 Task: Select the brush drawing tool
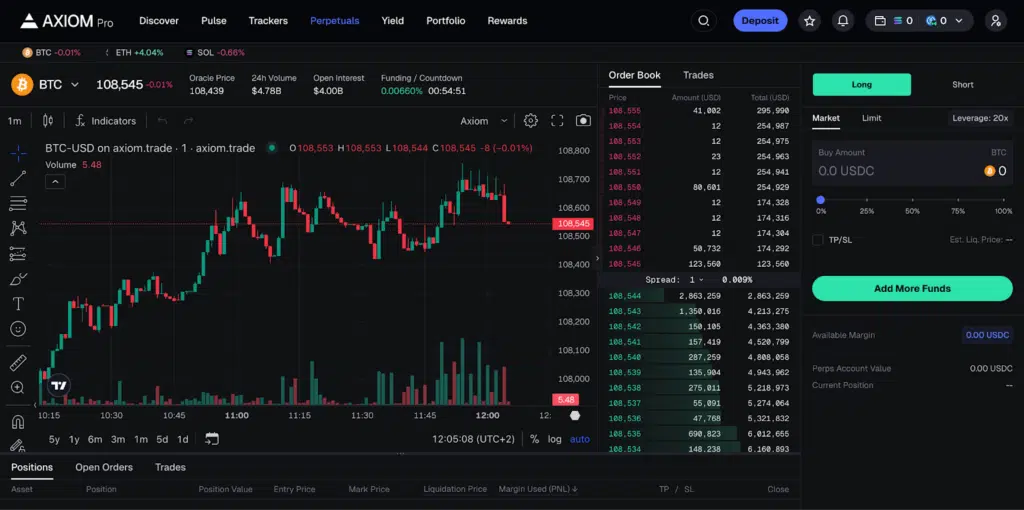[18, 279]
